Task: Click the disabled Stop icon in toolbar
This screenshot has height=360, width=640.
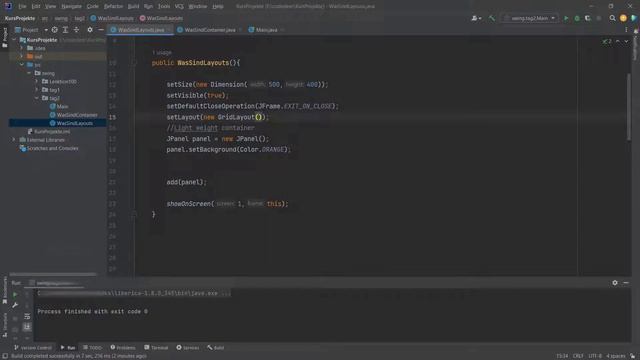Action: pos(599,18)
